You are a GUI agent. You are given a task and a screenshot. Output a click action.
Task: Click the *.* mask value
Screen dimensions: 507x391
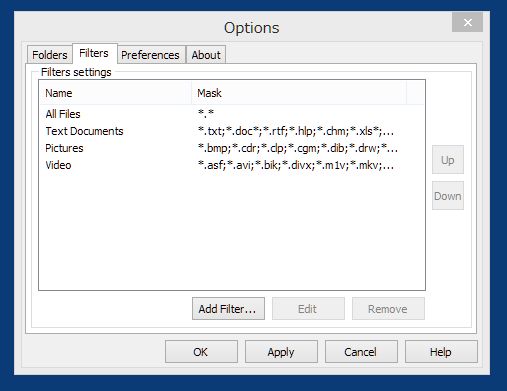(206, 114)
